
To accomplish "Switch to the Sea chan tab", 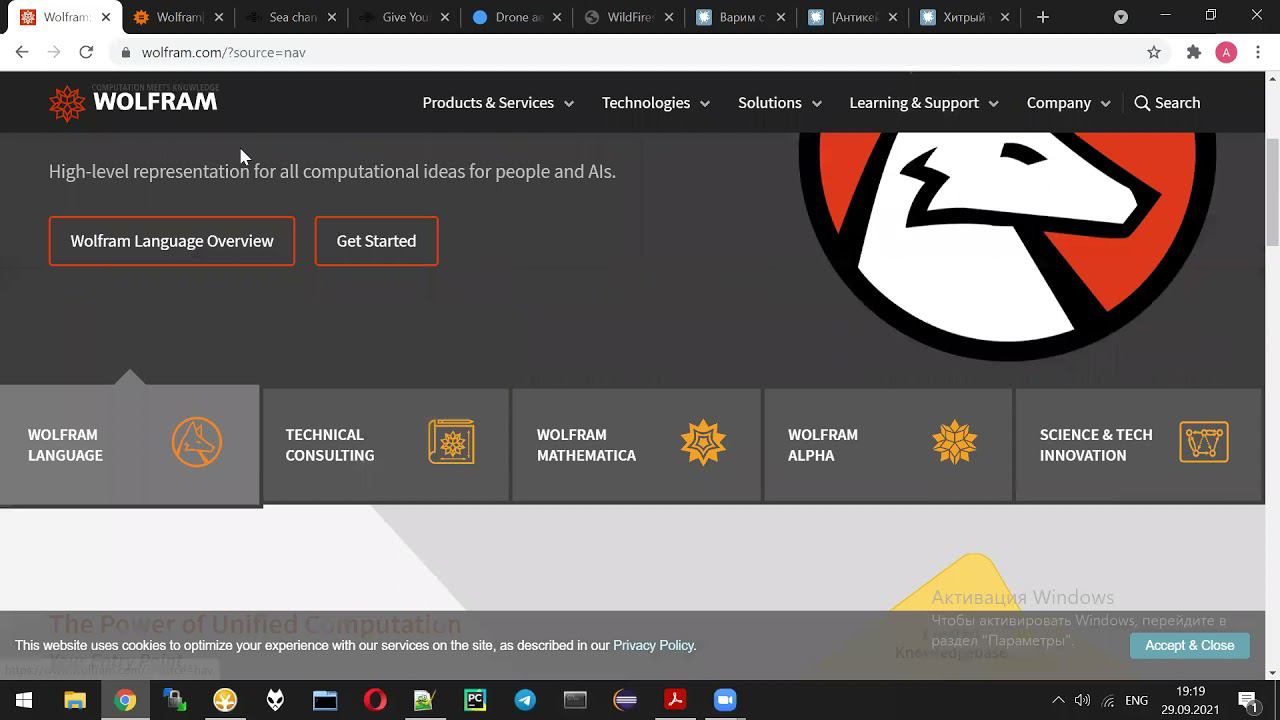I will point(293,17).
